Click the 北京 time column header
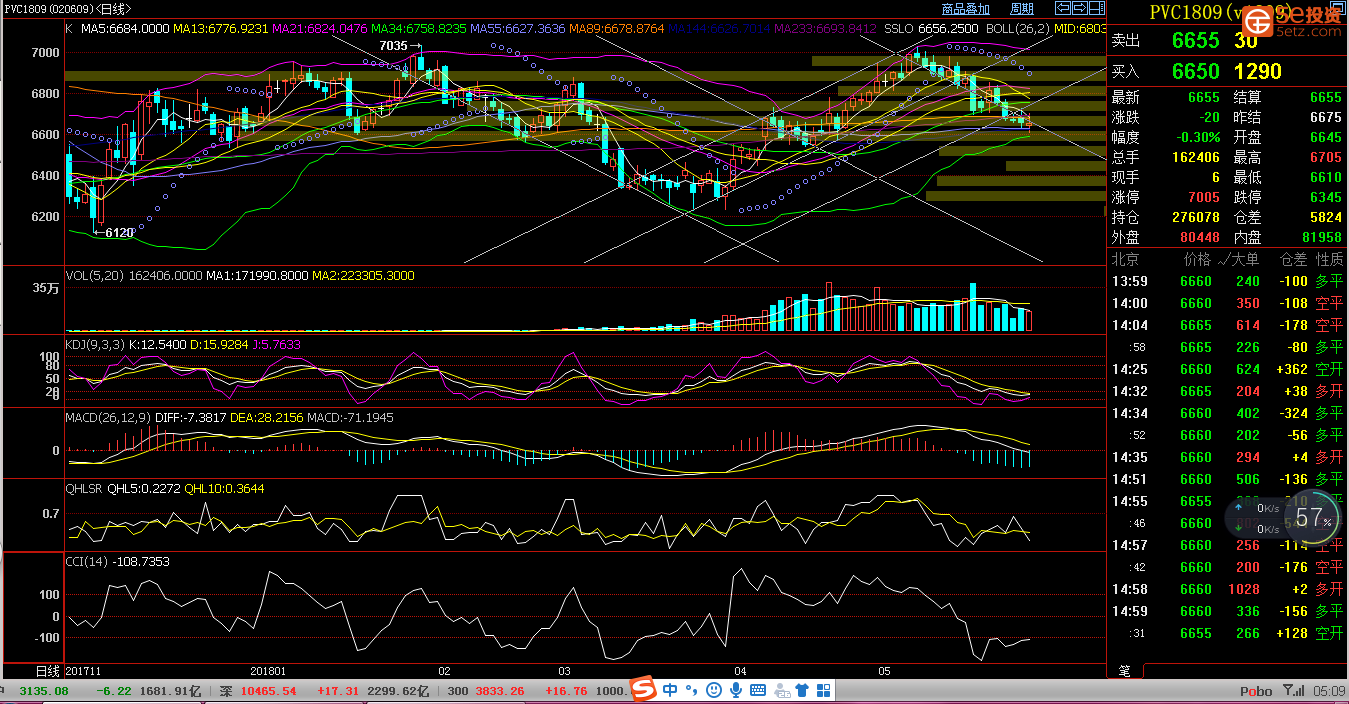 (x=1126, y=259)
